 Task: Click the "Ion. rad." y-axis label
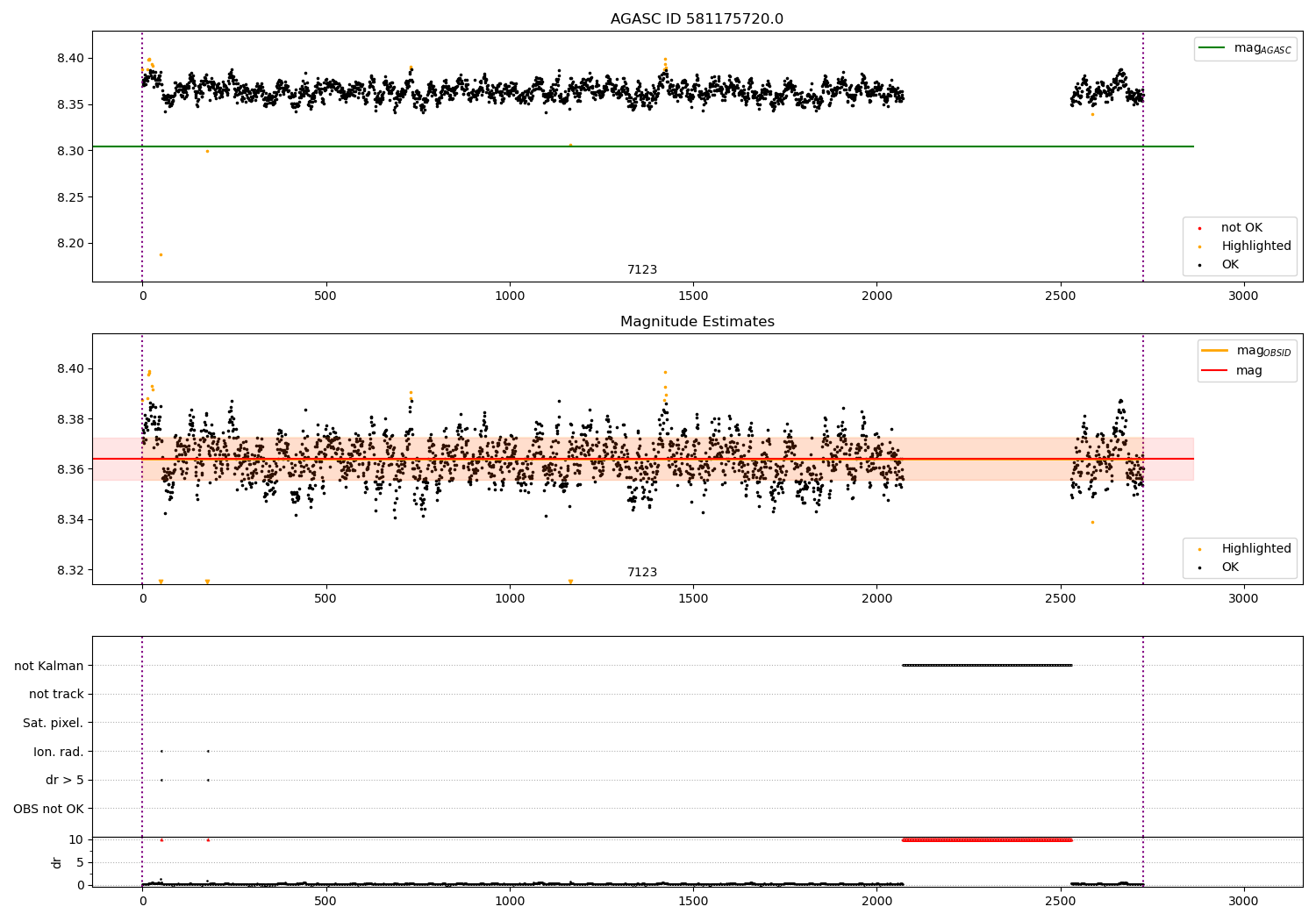[x=59, y=752]
